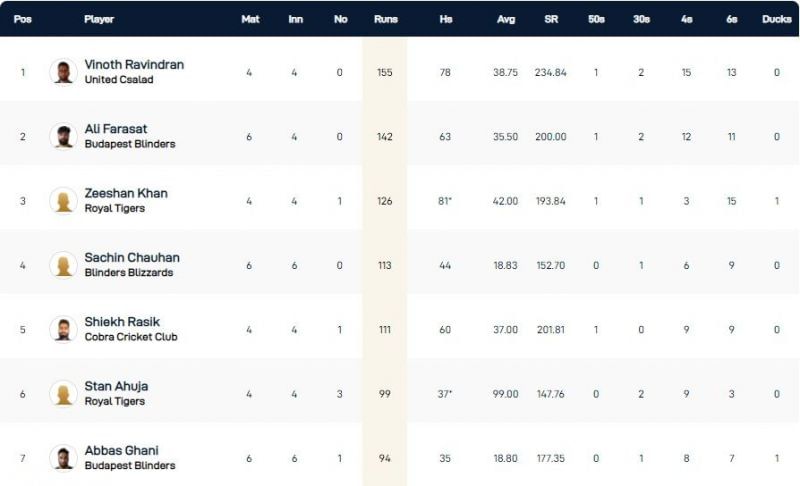This screenshot has height=486, width=800.
Task: Click Cobra Cricket Club team name
Action: (x=131, y=337)
